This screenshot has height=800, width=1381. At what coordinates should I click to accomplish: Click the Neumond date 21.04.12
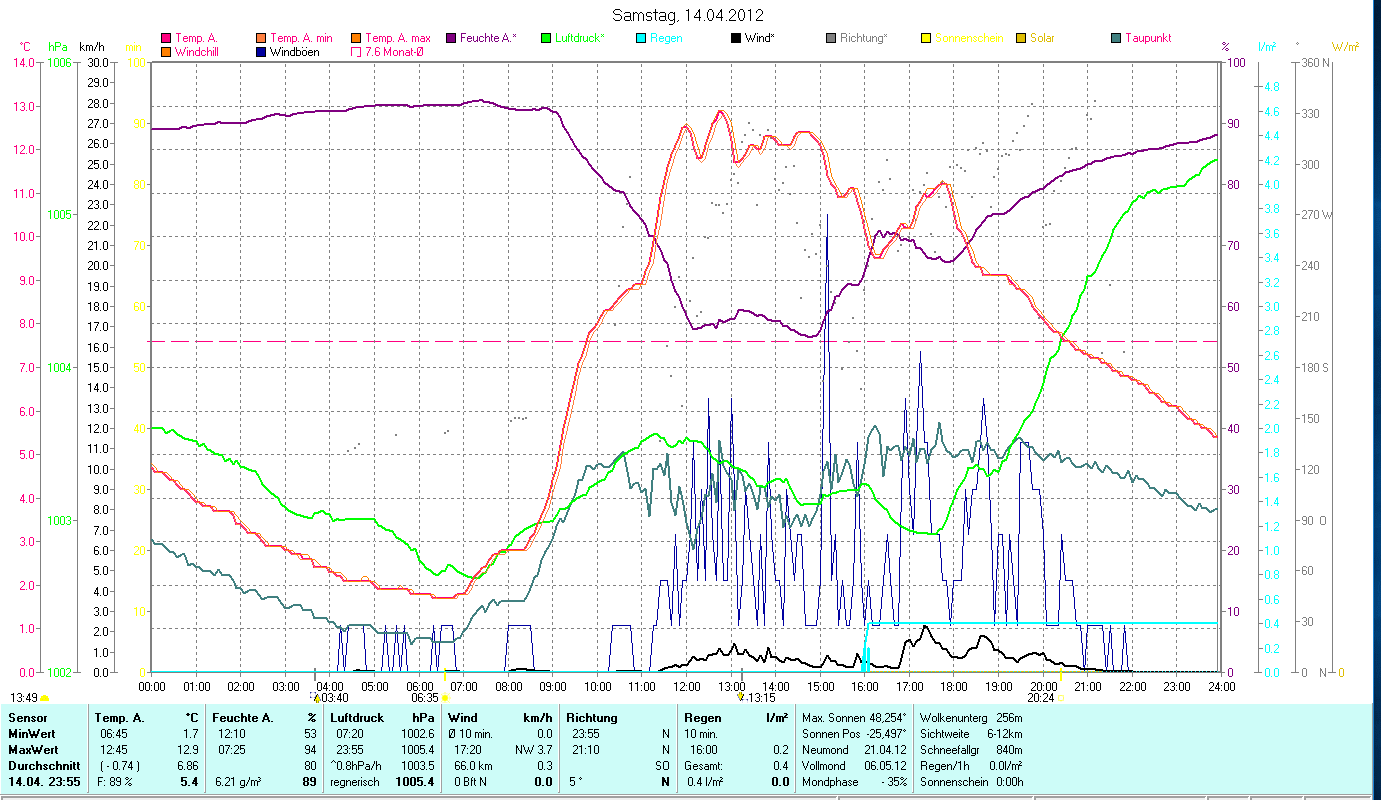point(885,748)
